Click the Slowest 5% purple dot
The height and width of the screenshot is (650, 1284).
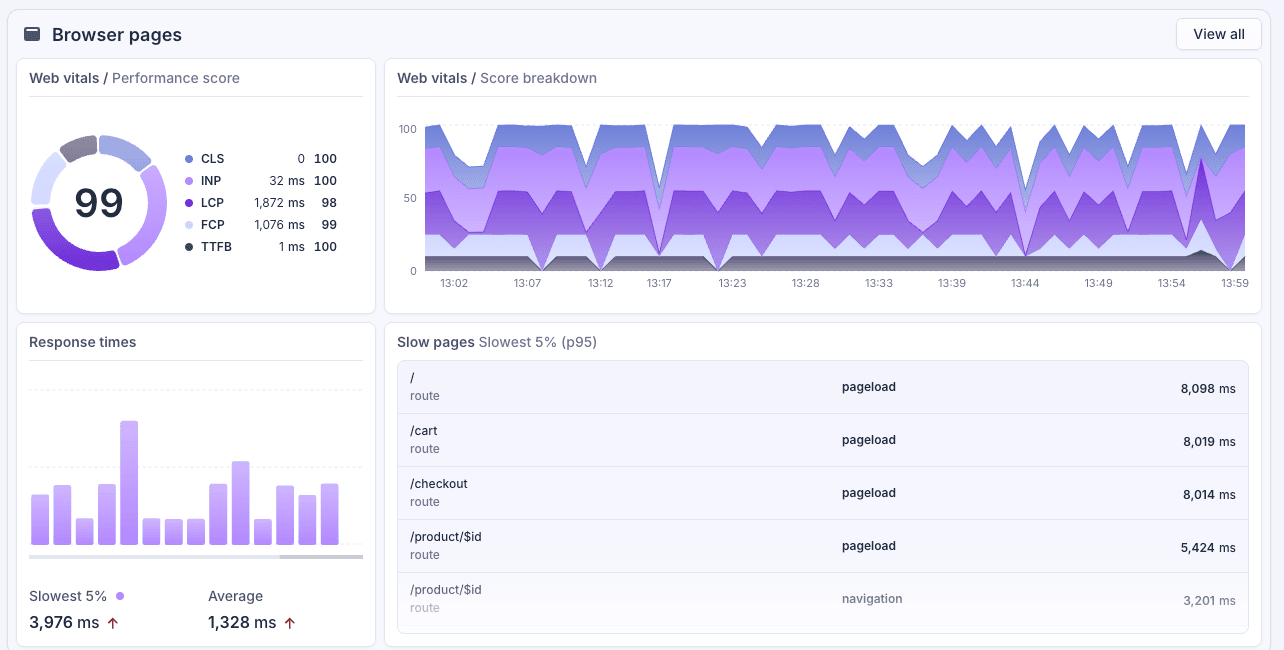tap(120, 596)
